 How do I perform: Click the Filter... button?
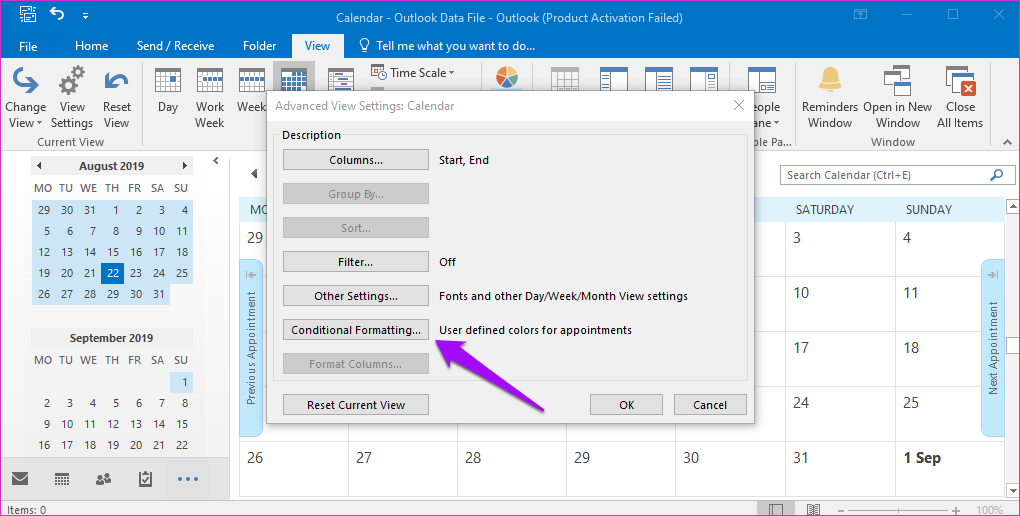tap(356, 262)
